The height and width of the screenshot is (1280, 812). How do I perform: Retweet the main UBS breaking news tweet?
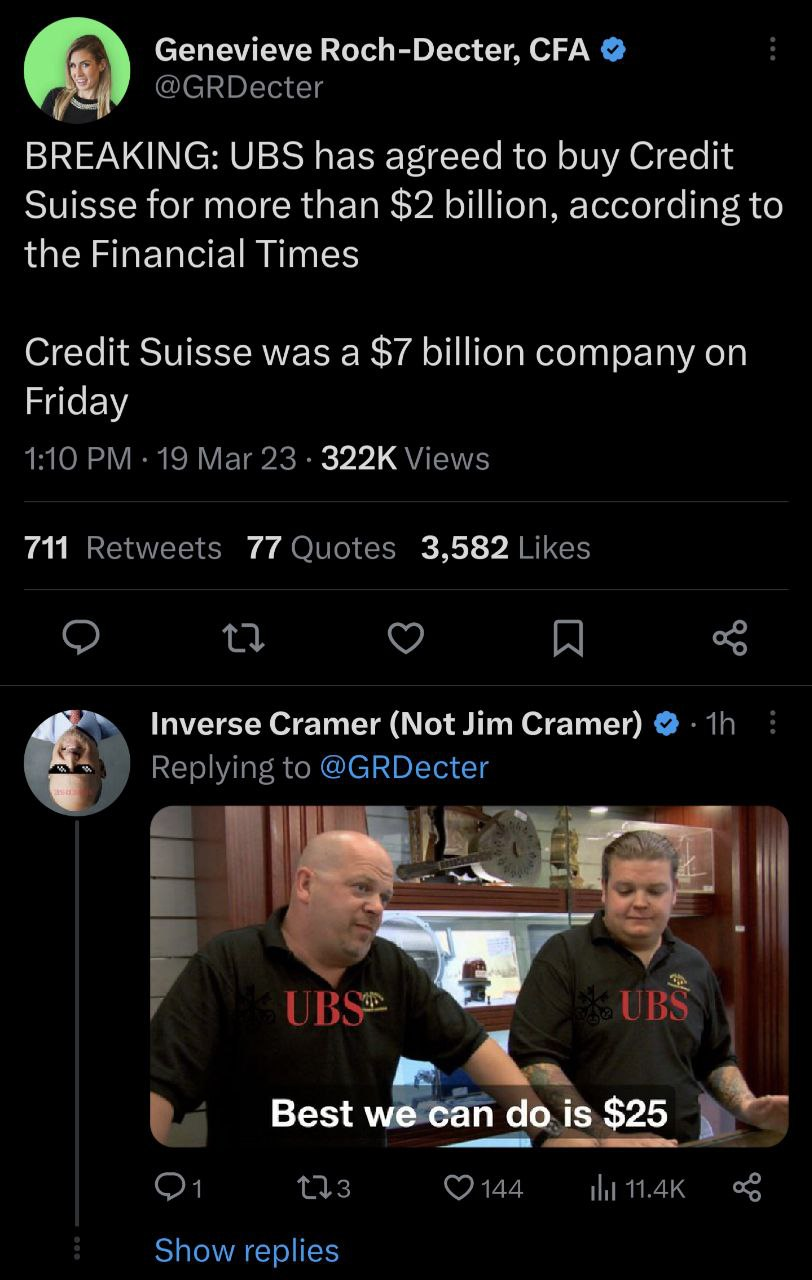click(x=241, y=637)
